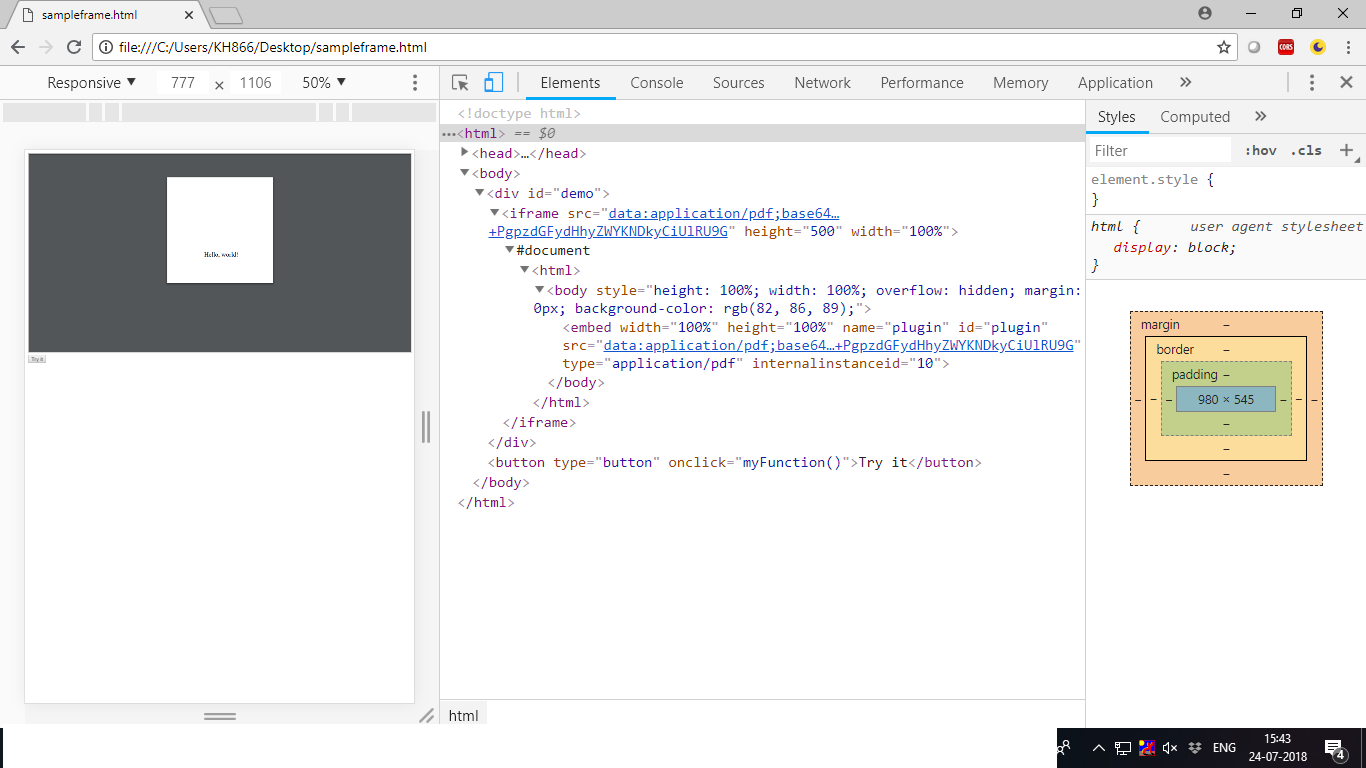Open device toolbar more options menu
Viewport: 1366px width, 768px height.
pos(415,83)
